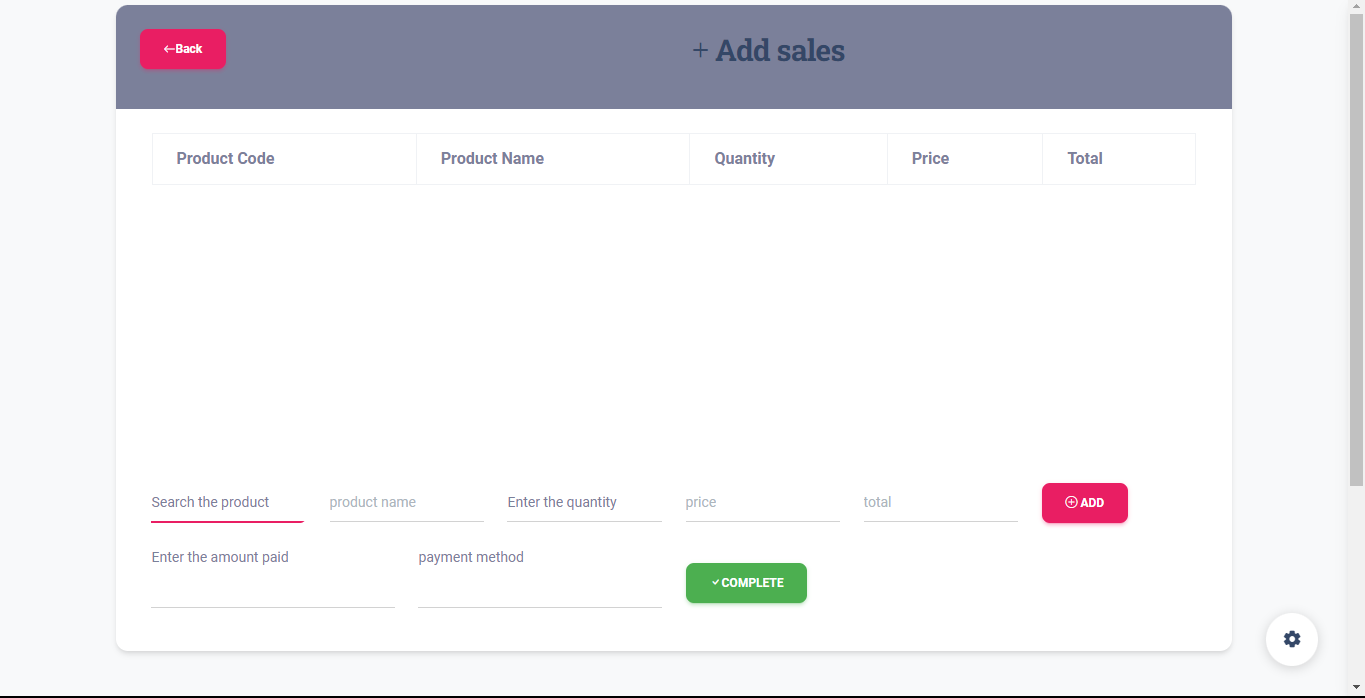Click the total input field
The image size is (1365, 698).
[940, 503]
